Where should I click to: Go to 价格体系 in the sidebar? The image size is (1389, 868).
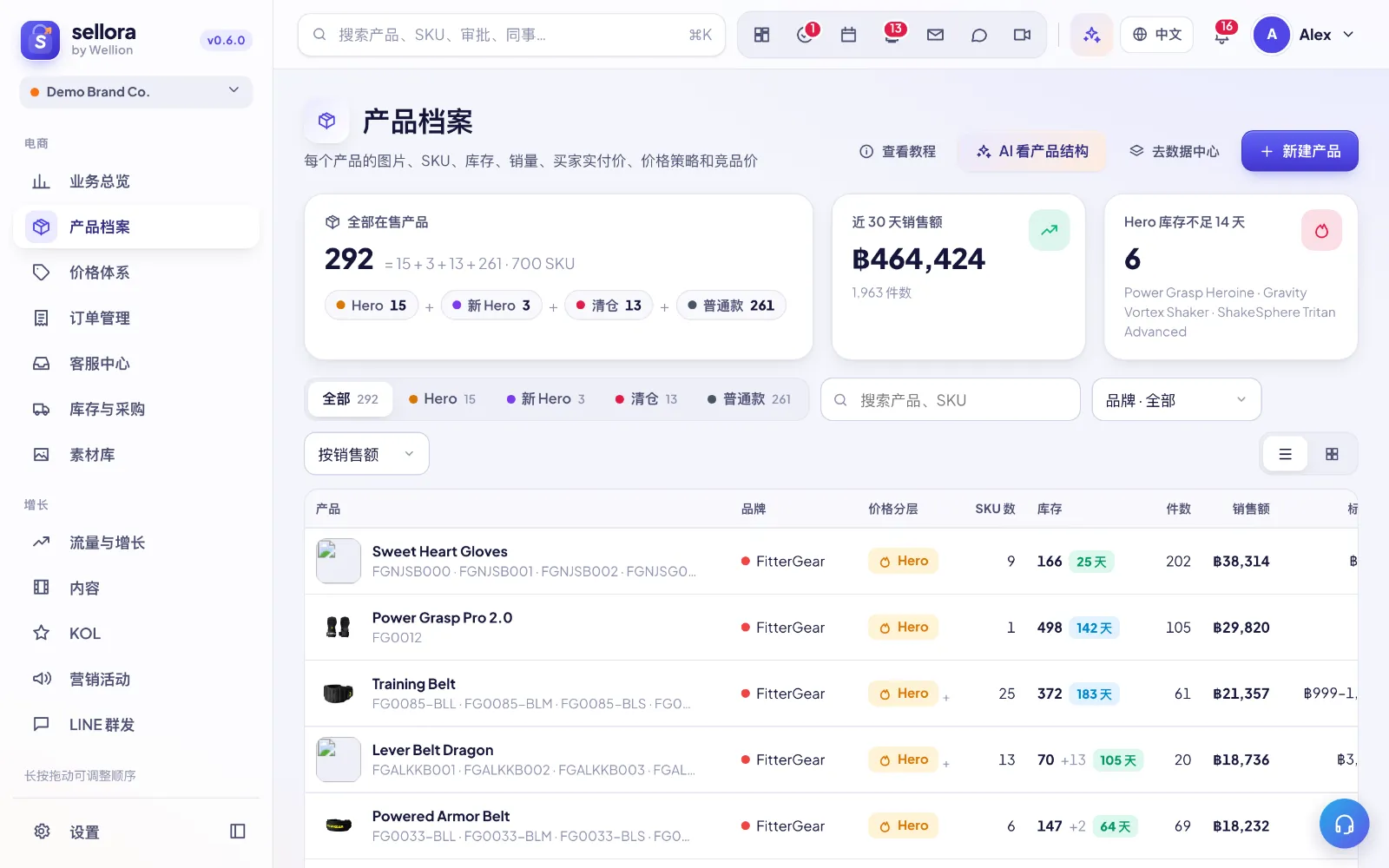pos(136,273)
